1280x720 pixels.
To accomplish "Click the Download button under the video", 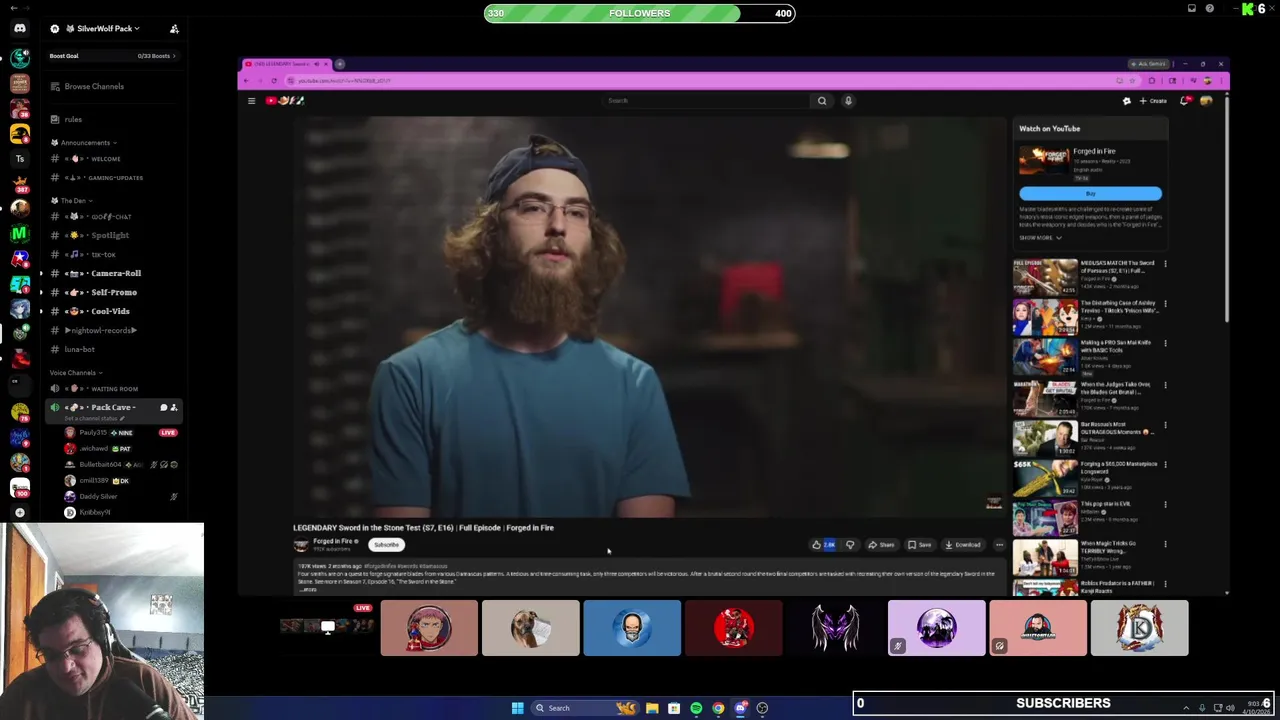I will click(x=962, y=545).
